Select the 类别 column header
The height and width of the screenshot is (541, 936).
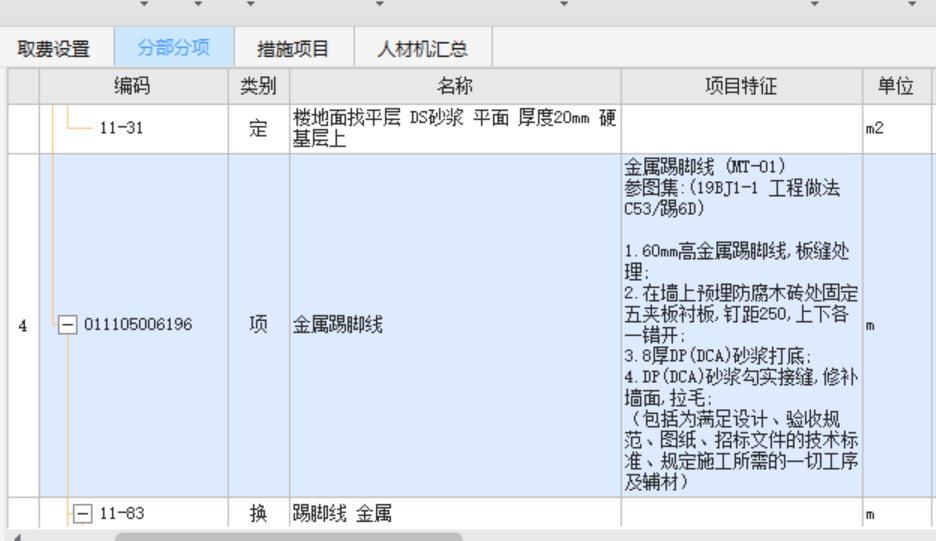(x=259, y=87)
